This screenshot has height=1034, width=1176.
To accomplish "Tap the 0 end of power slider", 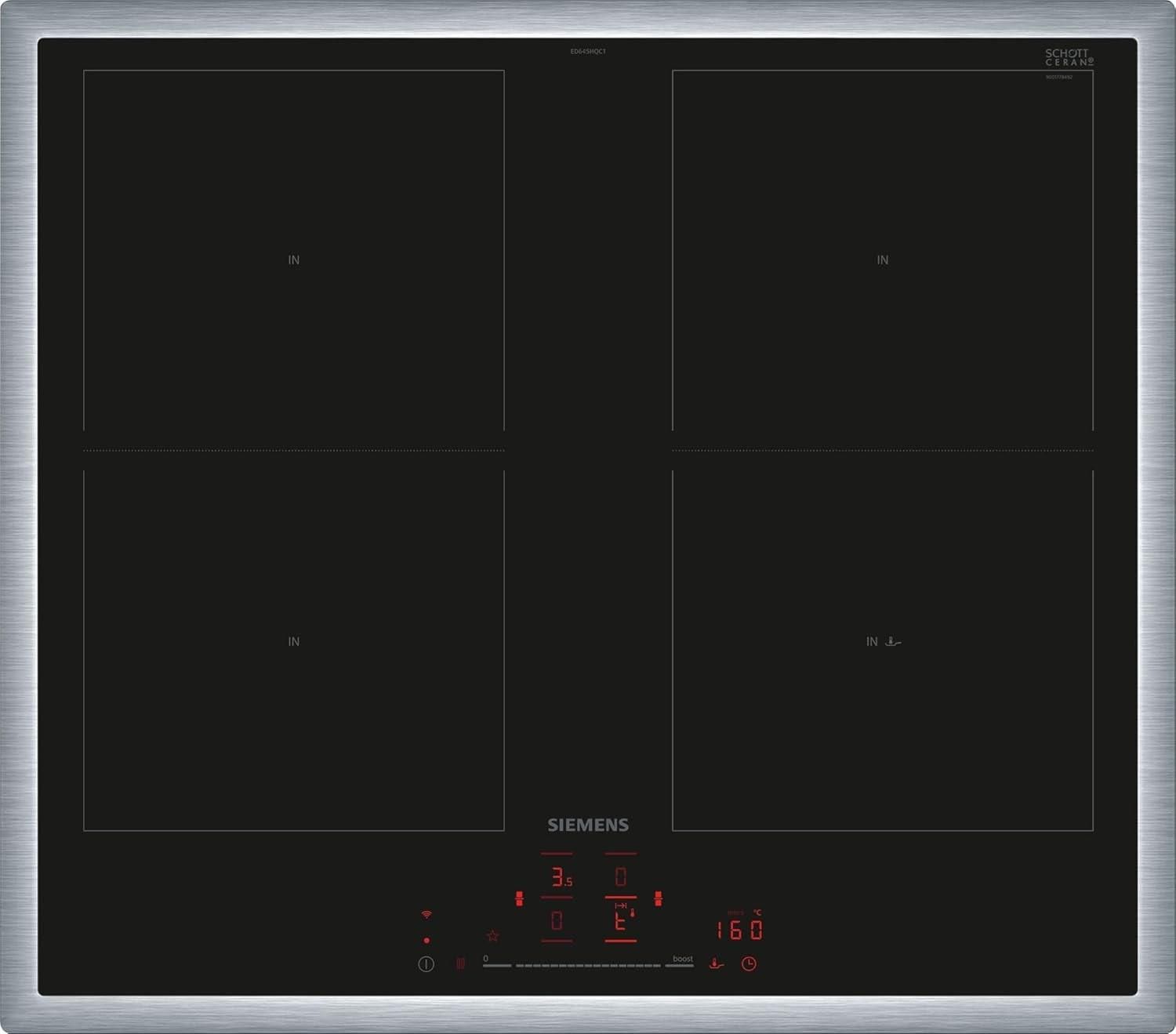I will [496, 963].
